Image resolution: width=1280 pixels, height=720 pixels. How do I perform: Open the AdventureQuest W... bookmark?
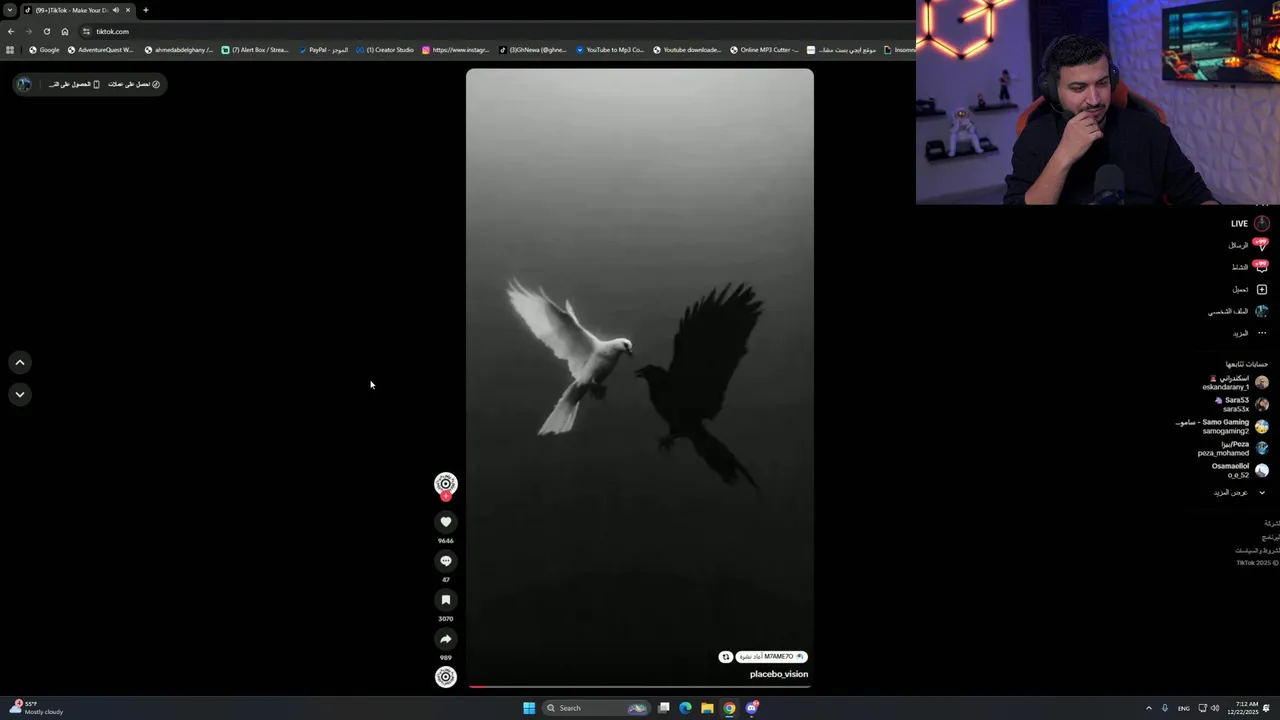tap(100, 50)
